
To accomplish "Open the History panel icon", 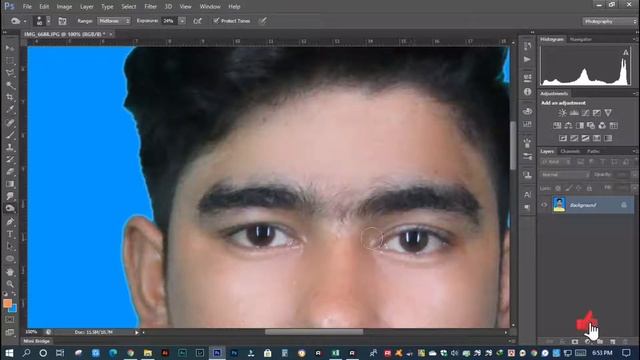I will pos(527,46).
